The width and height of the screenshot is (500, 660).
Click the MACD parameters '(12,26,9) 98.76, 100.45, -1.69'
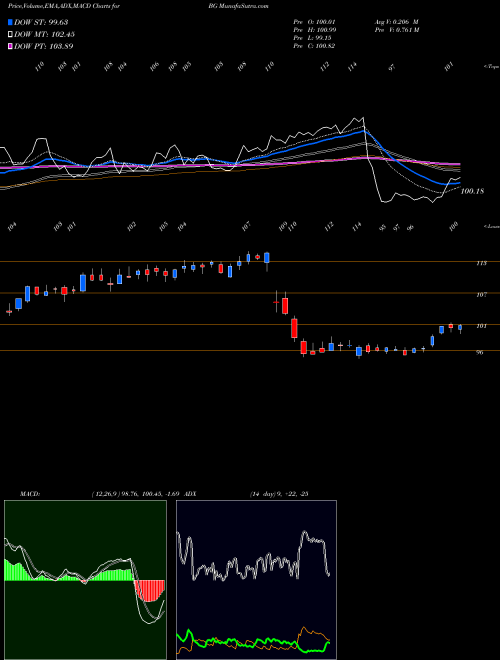[x=136, y=494]
